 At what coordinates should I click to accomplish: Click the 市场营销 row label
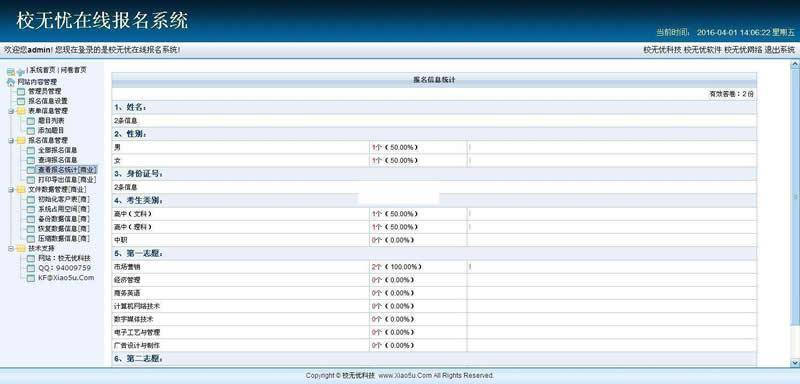[x=128, y=267]
